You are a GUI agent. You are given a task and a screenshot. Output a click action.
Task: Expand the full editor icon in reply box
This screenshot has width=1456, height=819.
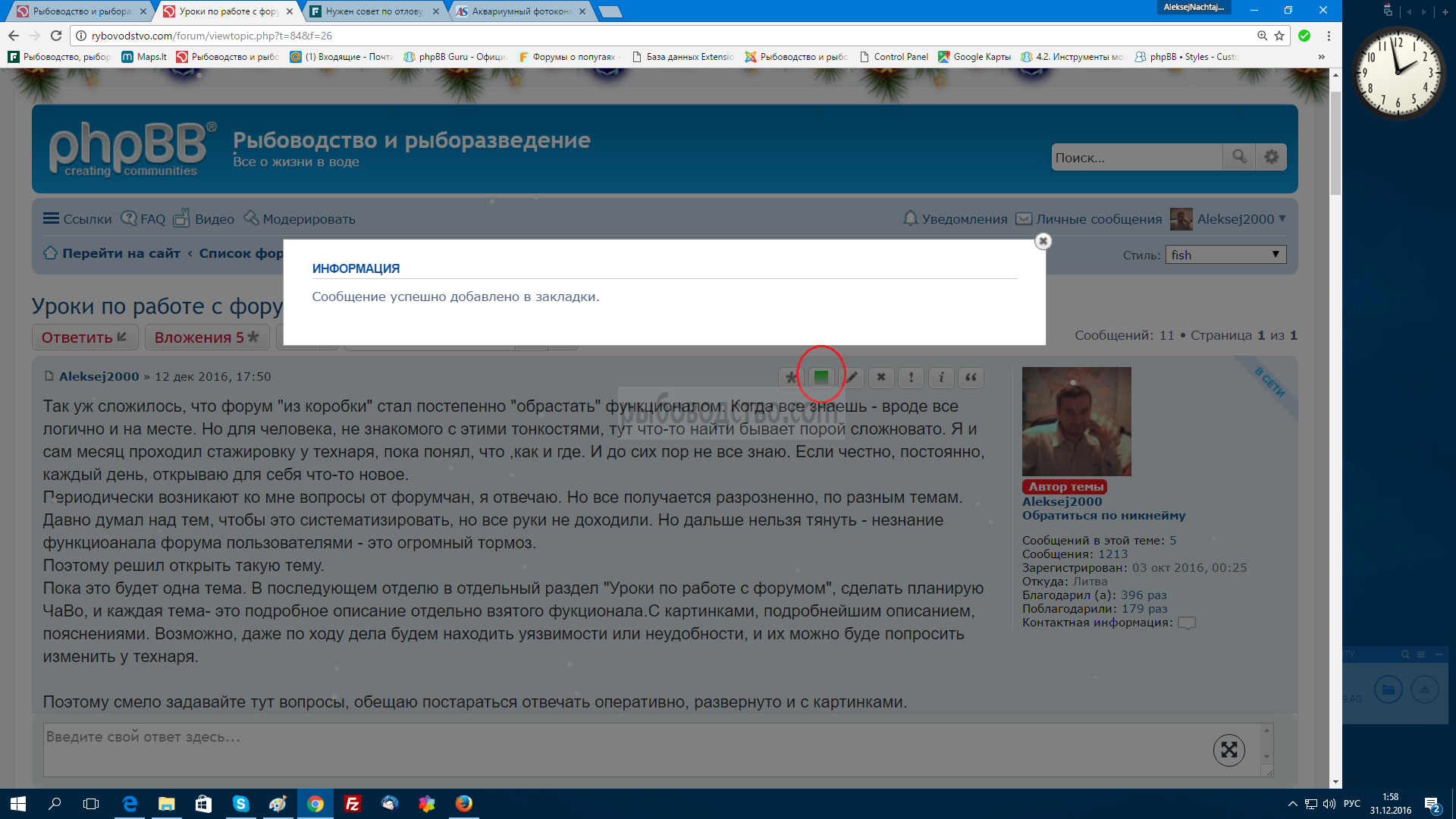click(1228, 750)
